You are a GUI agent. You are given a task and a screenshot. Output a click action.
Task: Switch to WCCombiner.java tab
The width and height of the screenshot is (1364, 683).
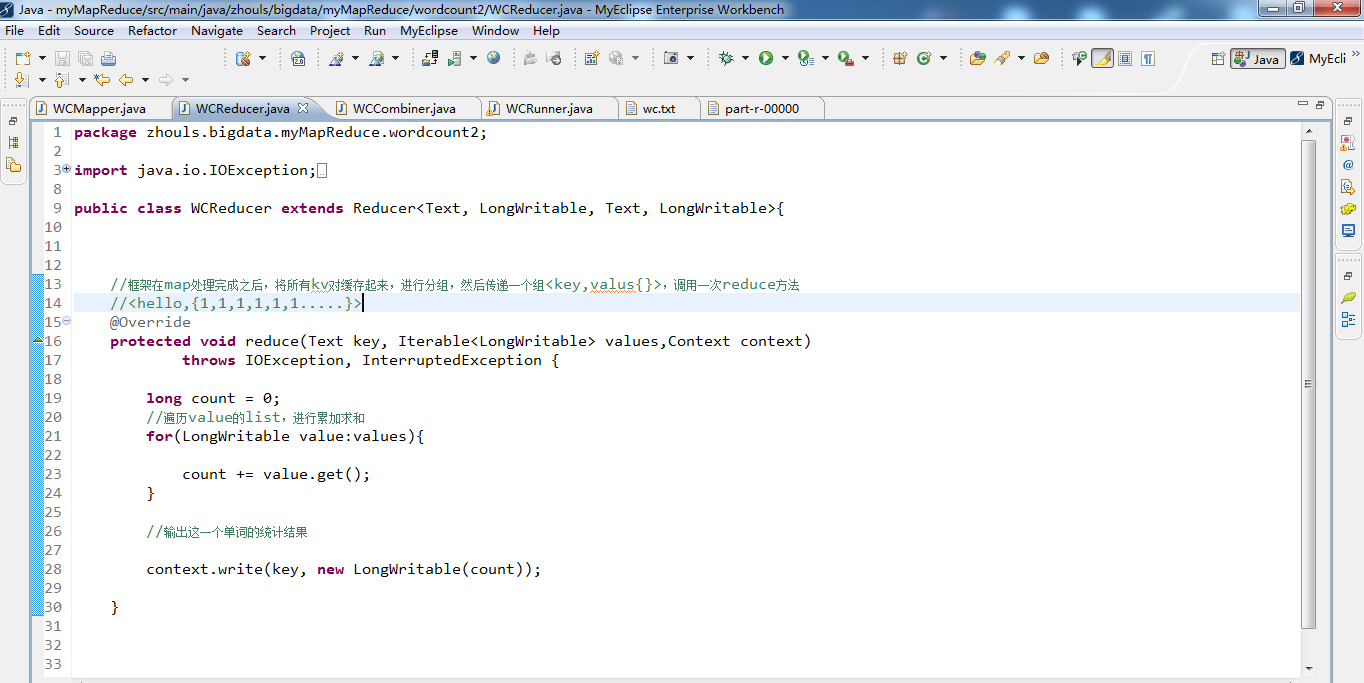pyautogui.click(x=404, y=108)
